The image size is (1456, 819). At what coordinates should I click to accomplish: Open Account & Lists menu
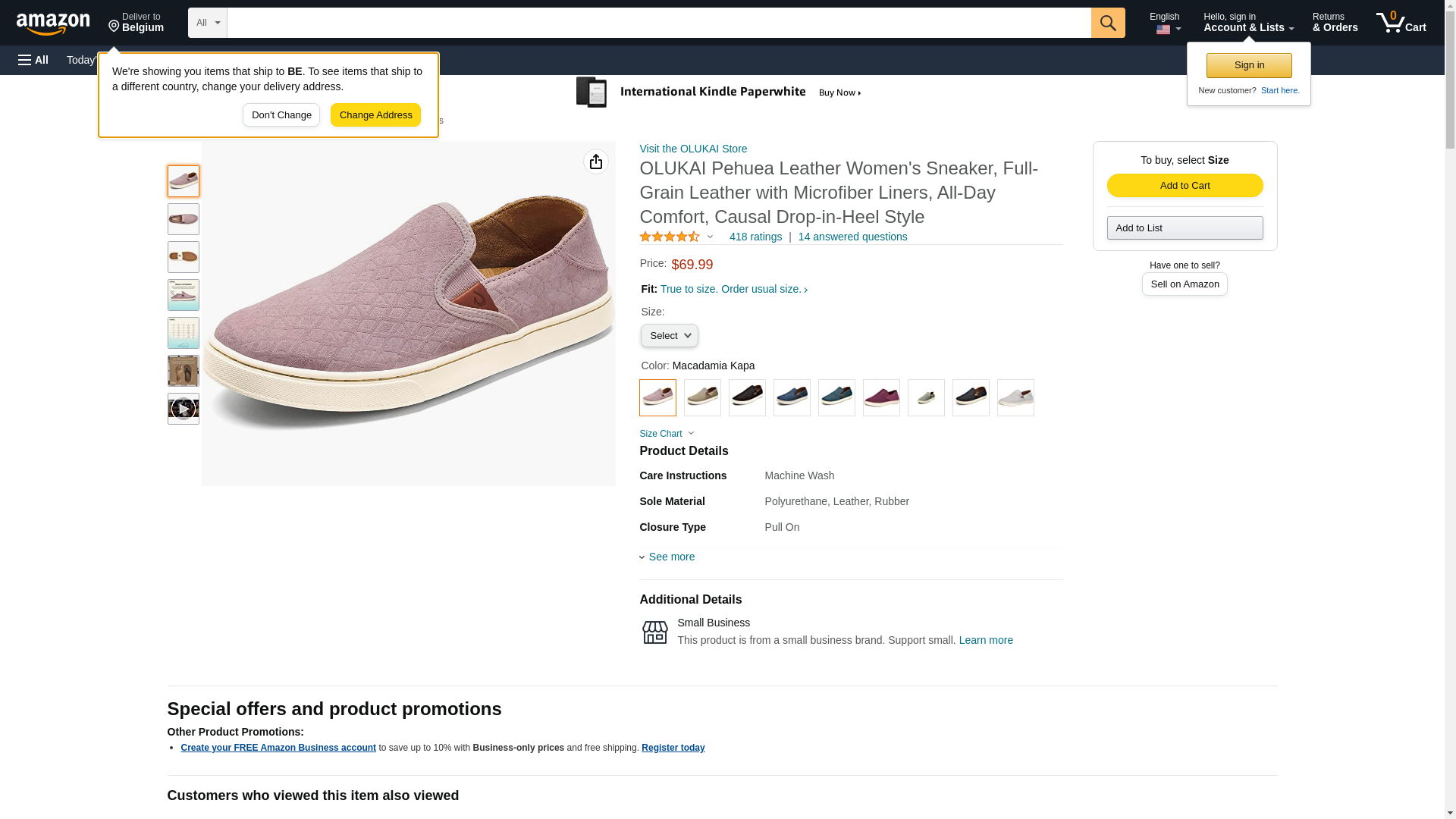1248,23
